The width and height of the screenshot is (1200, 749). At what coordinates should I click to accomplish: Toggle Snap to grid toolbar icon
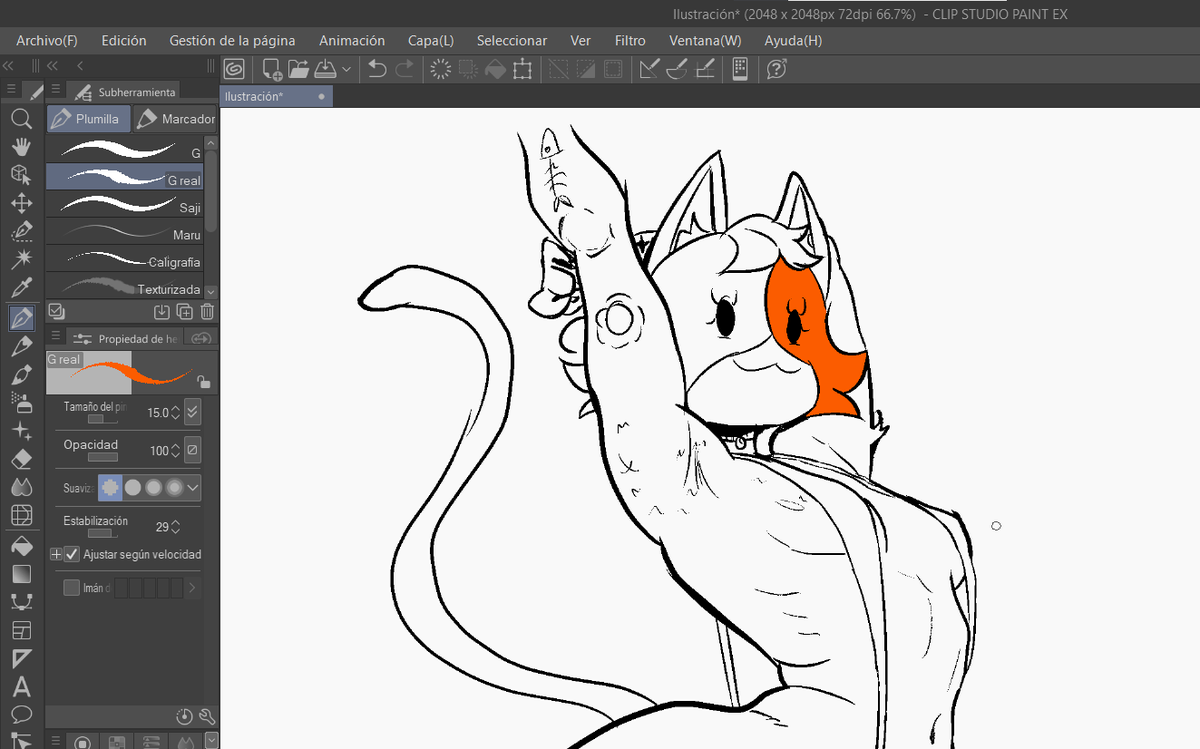[704, 69]
